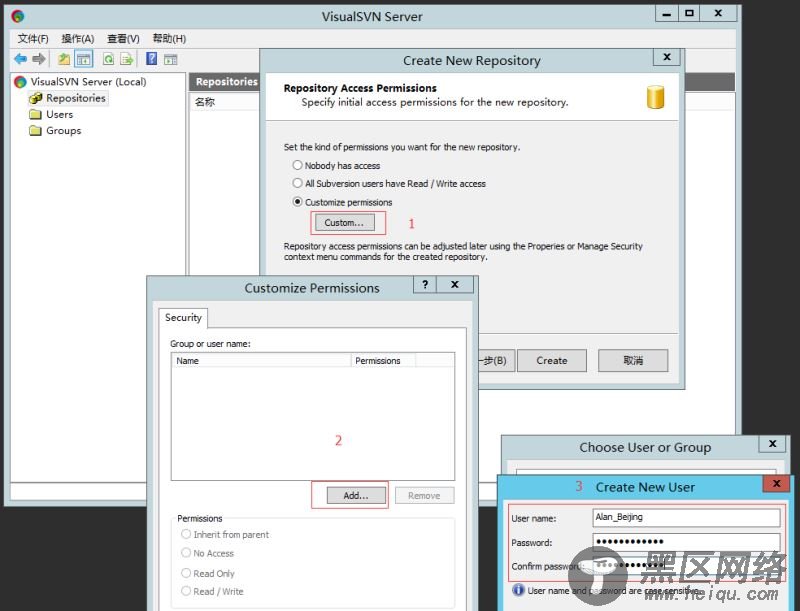
Task: Click the Password input field
Action: tap(686, 541)
